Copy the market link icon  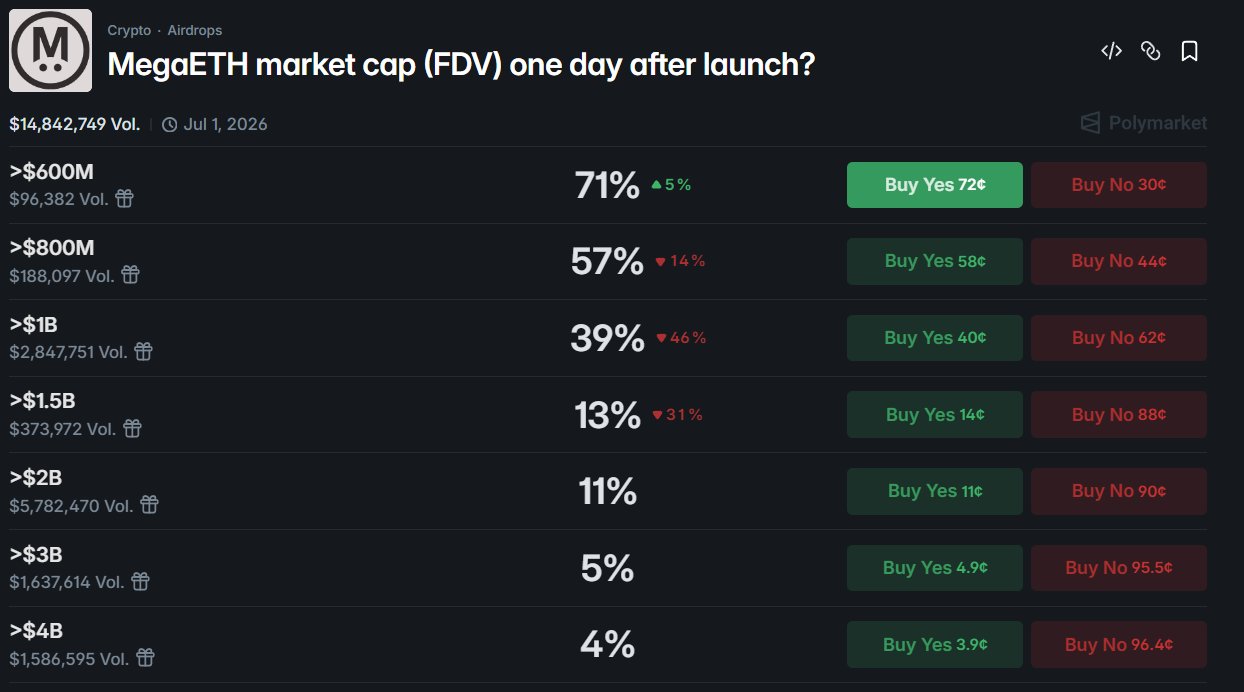click(x=1150, y=51)
